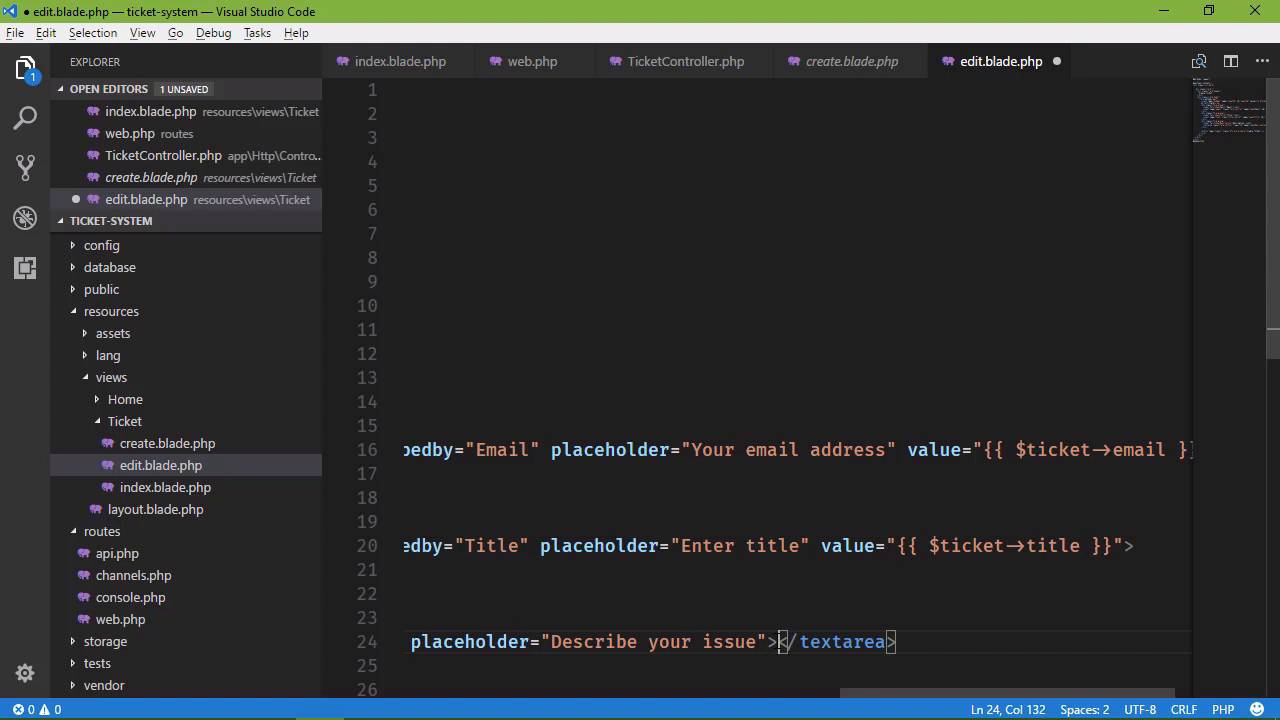The height and width of the screenshot is (720, 1280).
Task: Open web.php in the routes folder
Action: point(120,619)
